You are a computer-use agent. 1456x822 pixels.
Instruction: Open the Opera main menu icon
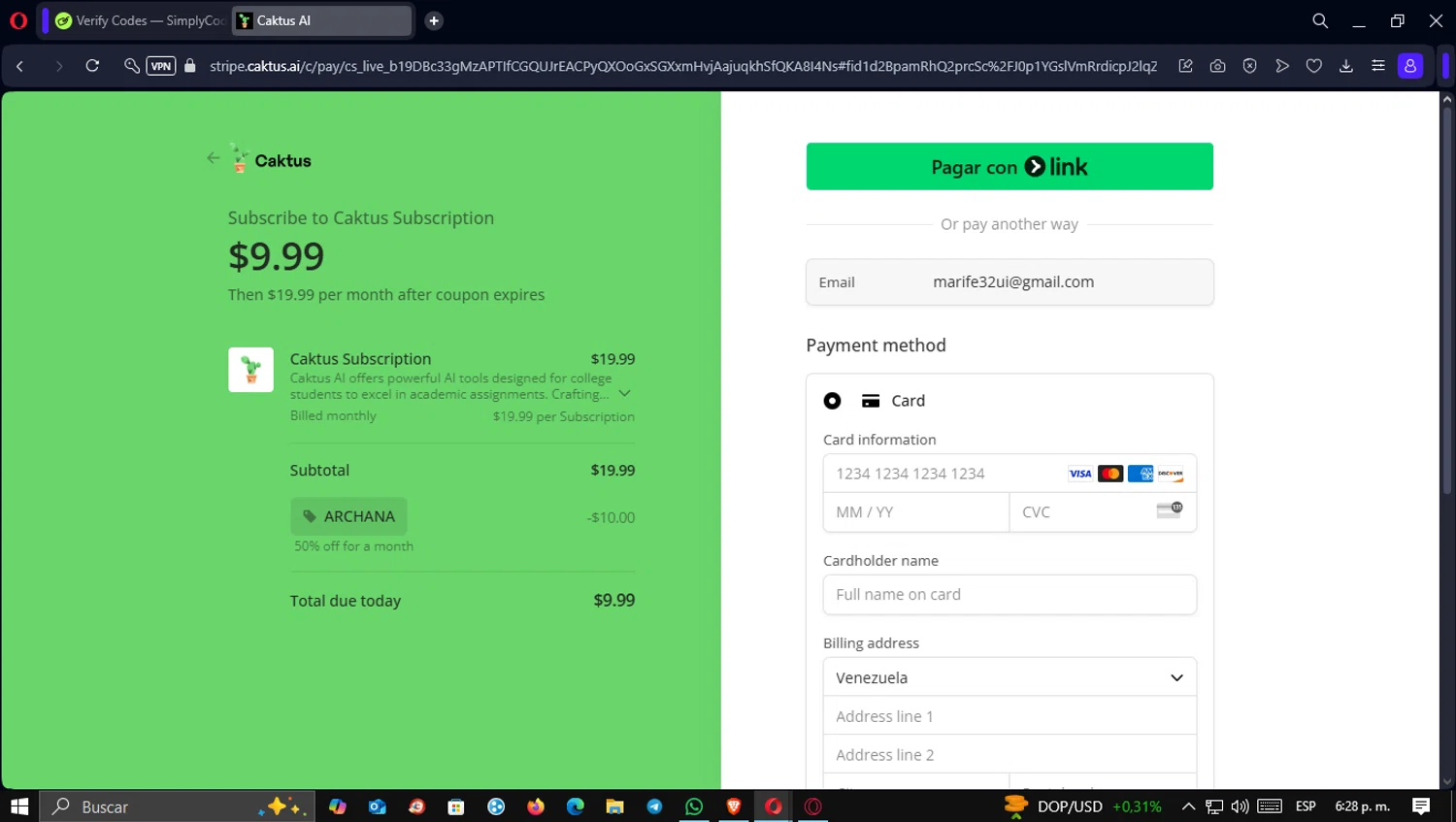click(x=17, y=20)
